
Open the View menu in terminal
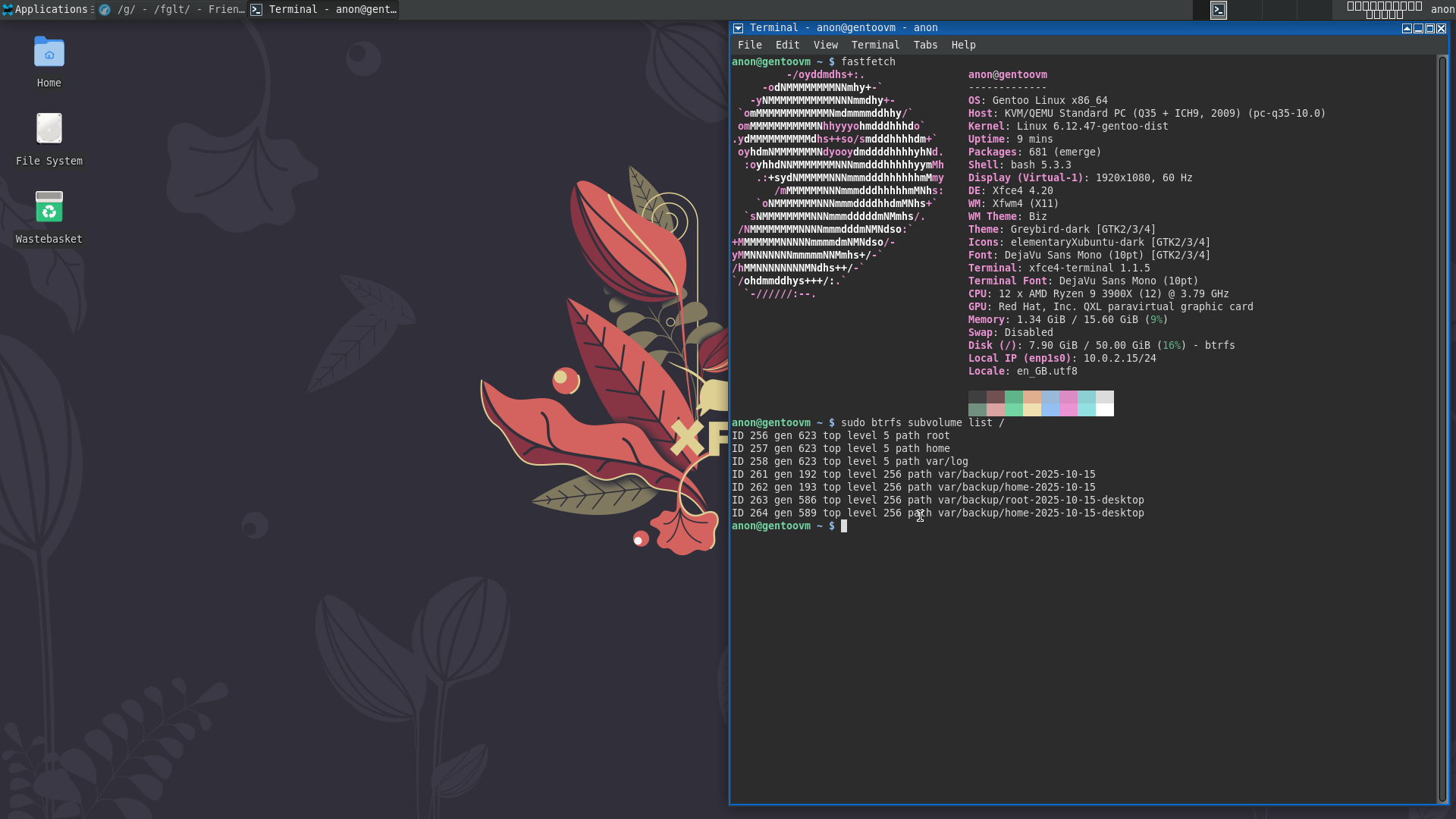pyautogui.click(x=825, y=45)
